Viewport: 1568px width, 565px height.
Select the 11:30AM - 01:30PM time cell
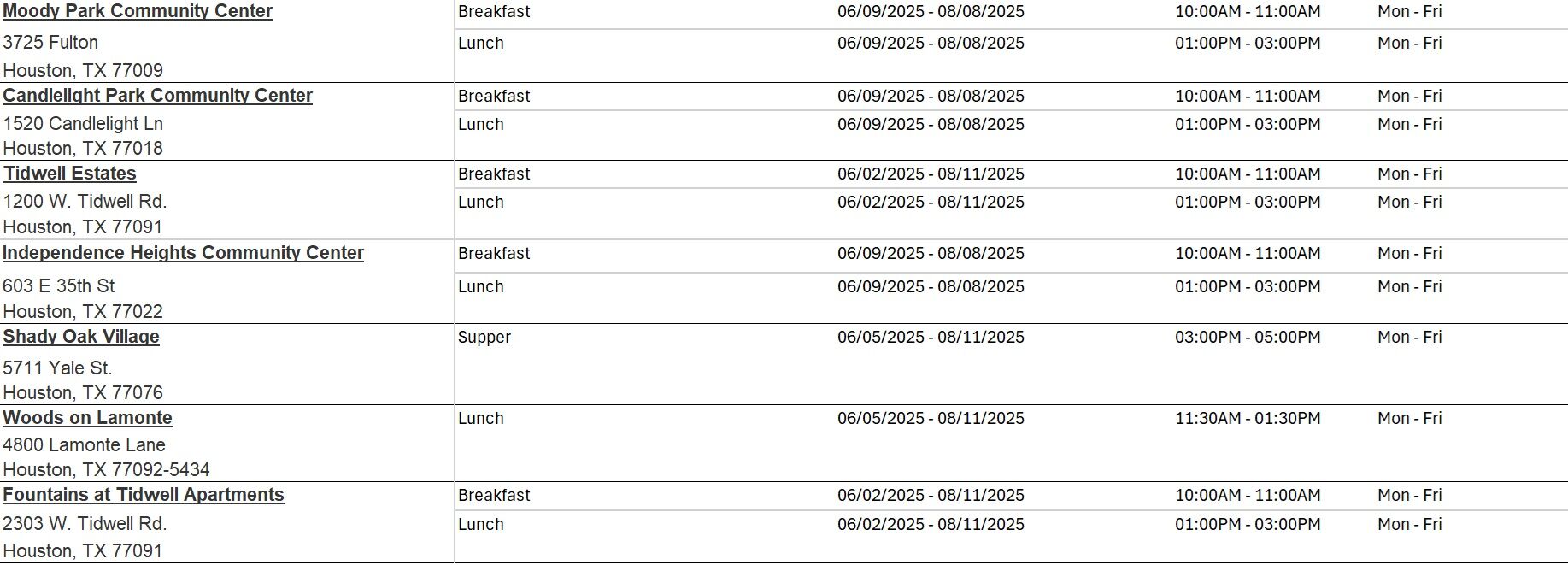click(1247, 418)
